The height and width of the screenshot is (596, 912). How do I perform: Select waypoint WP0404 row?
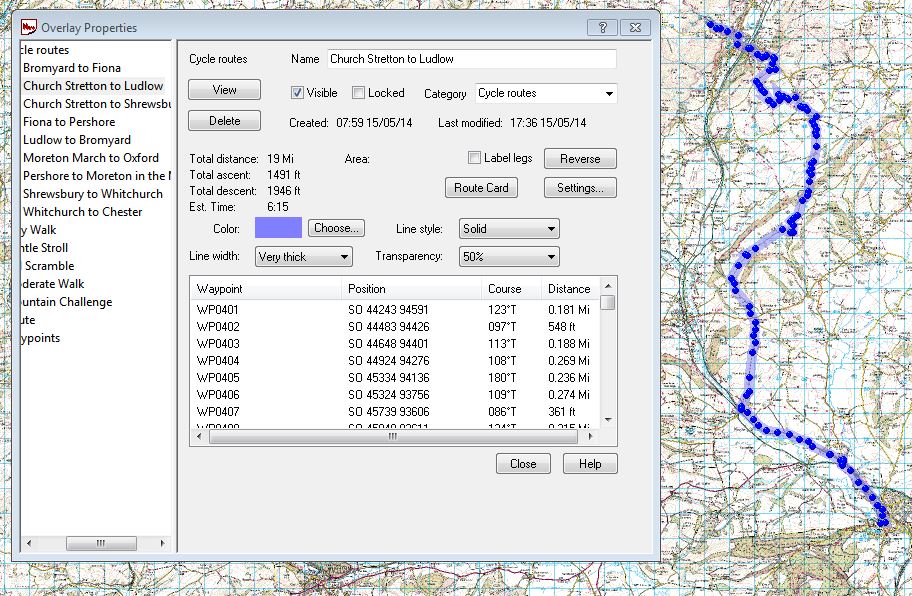(218, 360)
